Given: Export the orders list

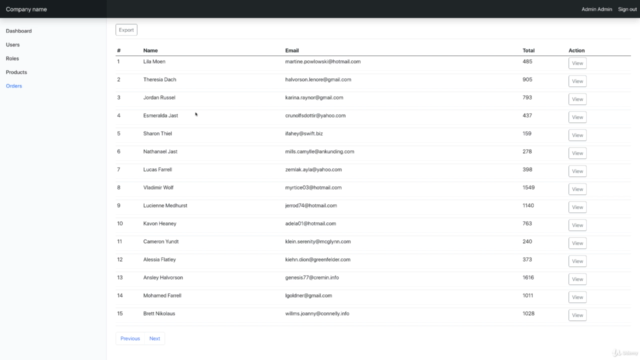Looking at the screenshot, I should click(x=127, y=30).
